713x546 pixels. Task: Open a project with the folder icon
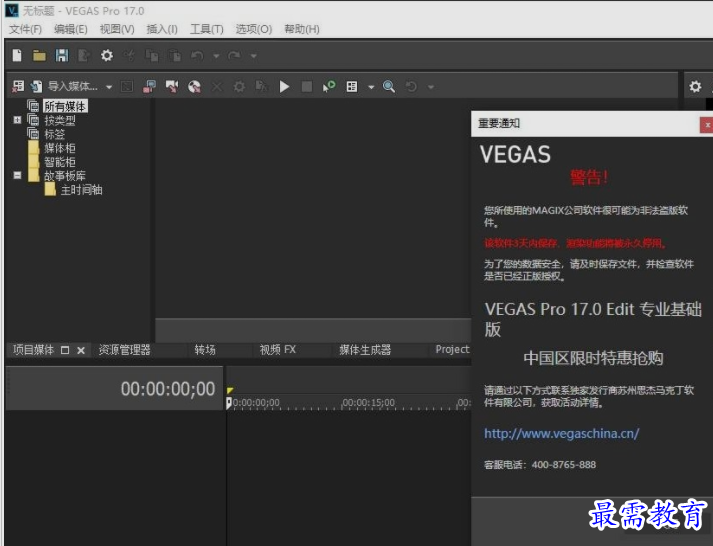(40, 55)
